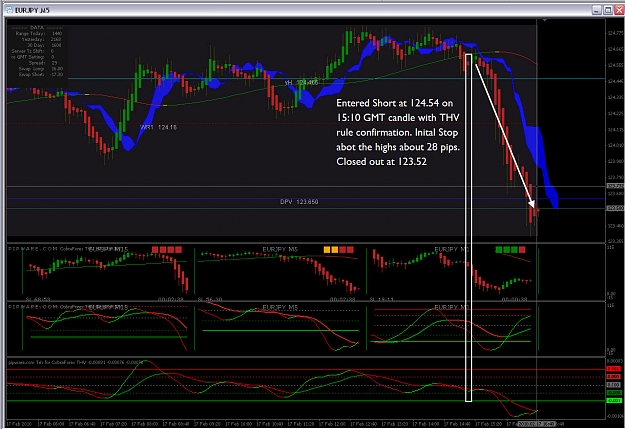The image size is (625, 429).
Task: Select the WR1 124.16 level label
Action: (158, 127)
